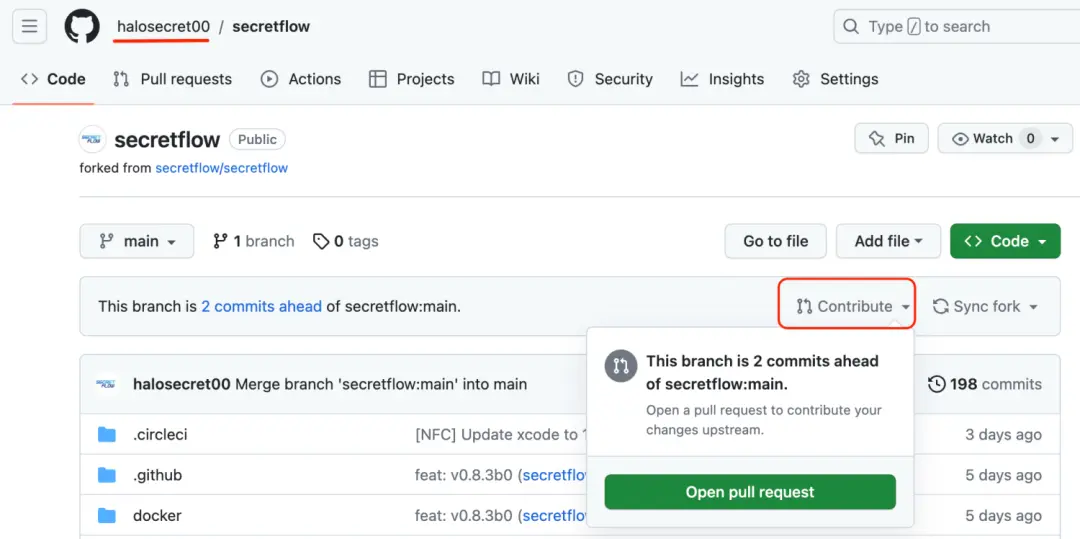Click the halosecret00 commit author name
This screenshot has width=1080, height=539.
182,384
